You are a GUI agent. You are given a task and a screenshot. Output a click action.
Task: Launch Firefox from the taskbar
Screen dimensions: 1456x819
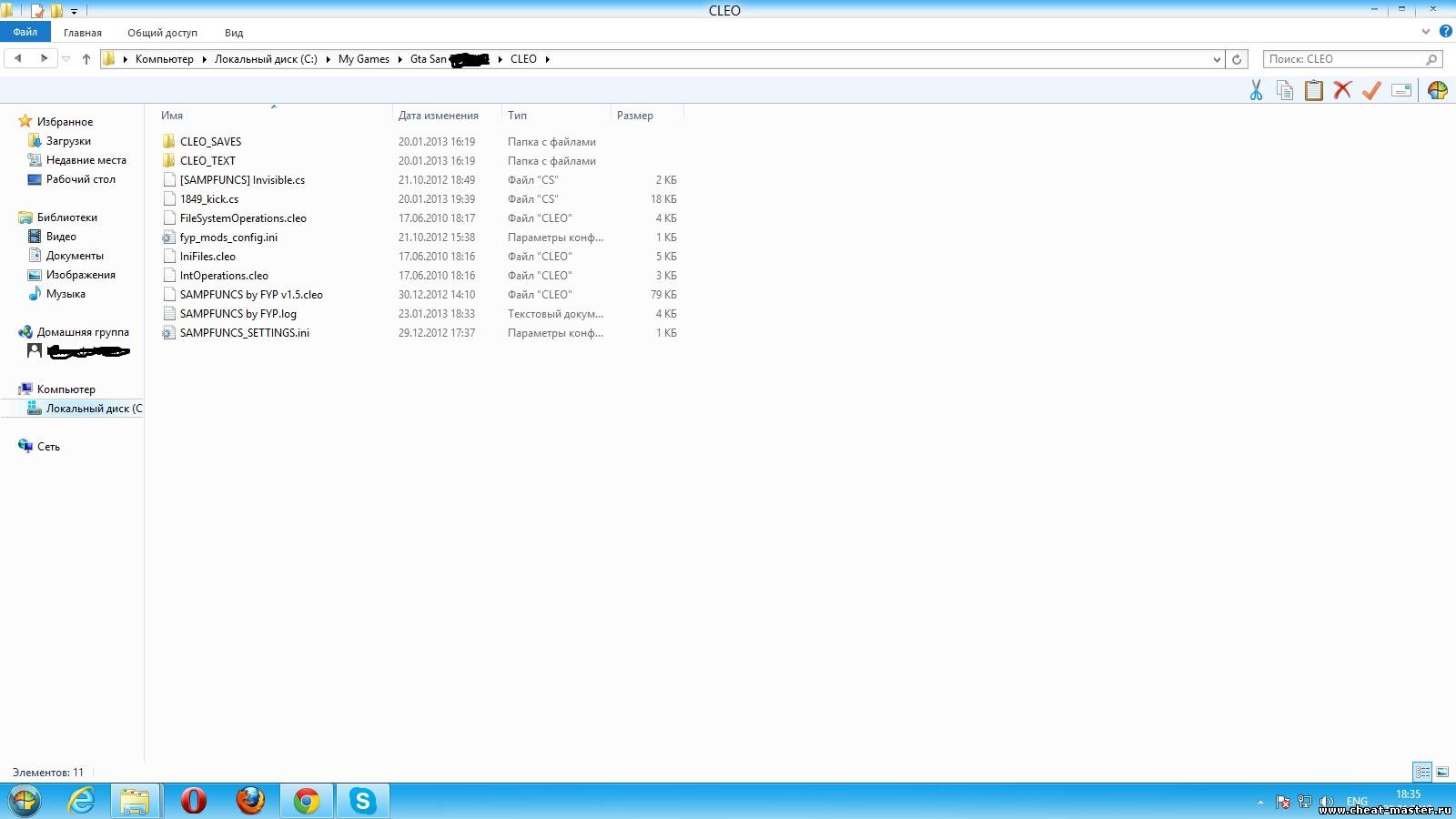(x=250, y=801)
